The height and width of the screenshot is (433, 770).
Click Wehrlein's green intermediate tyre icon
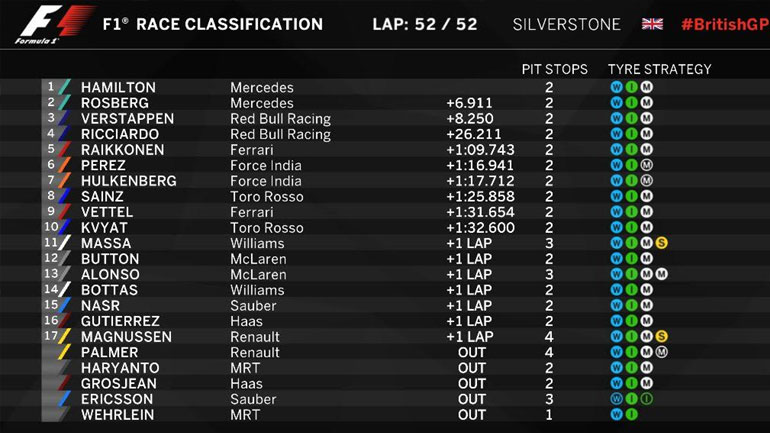(x=632, y=415)
